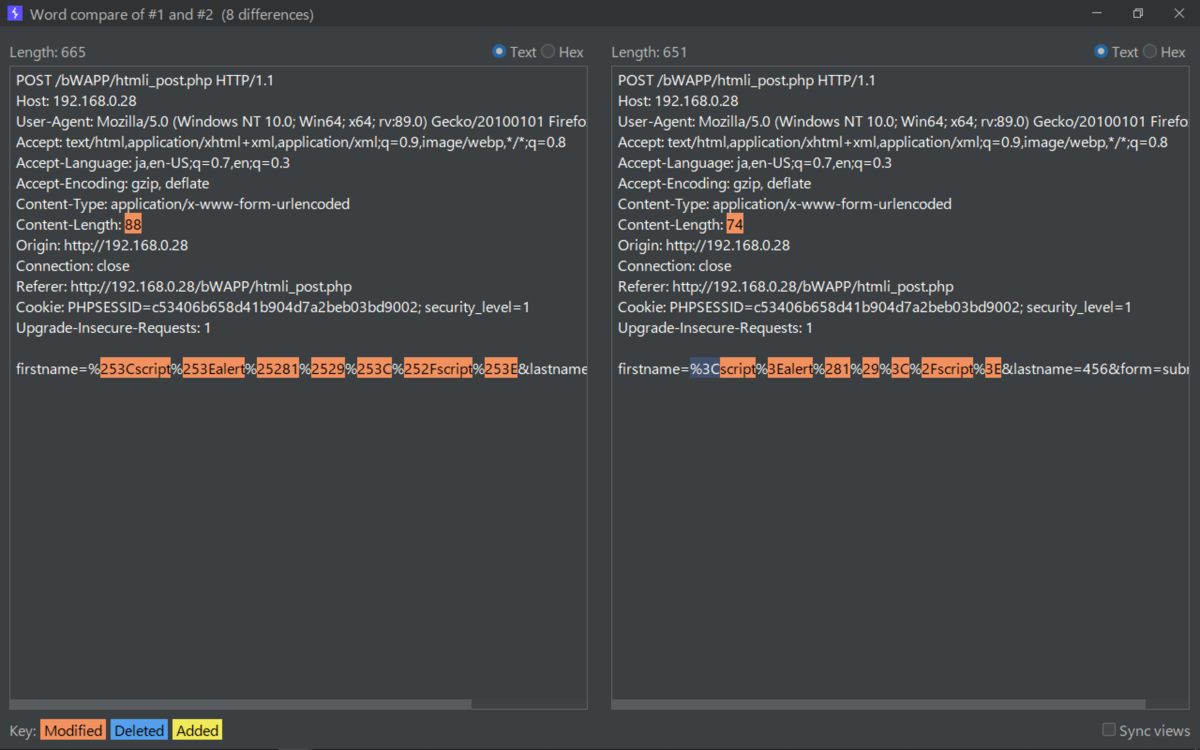Click the Origin header in right pane
The width and height of the screenshot is (1200, 750).
[x=704, y=245]
